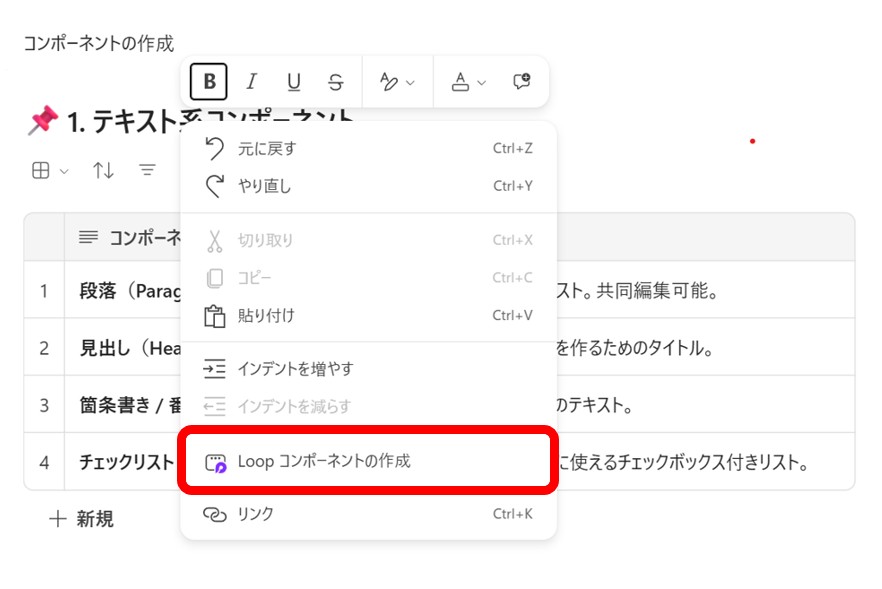The height and width of the screenshot is (589, 882).
Task: Click the sort arrows icon
Action: (x=103, y=171)
